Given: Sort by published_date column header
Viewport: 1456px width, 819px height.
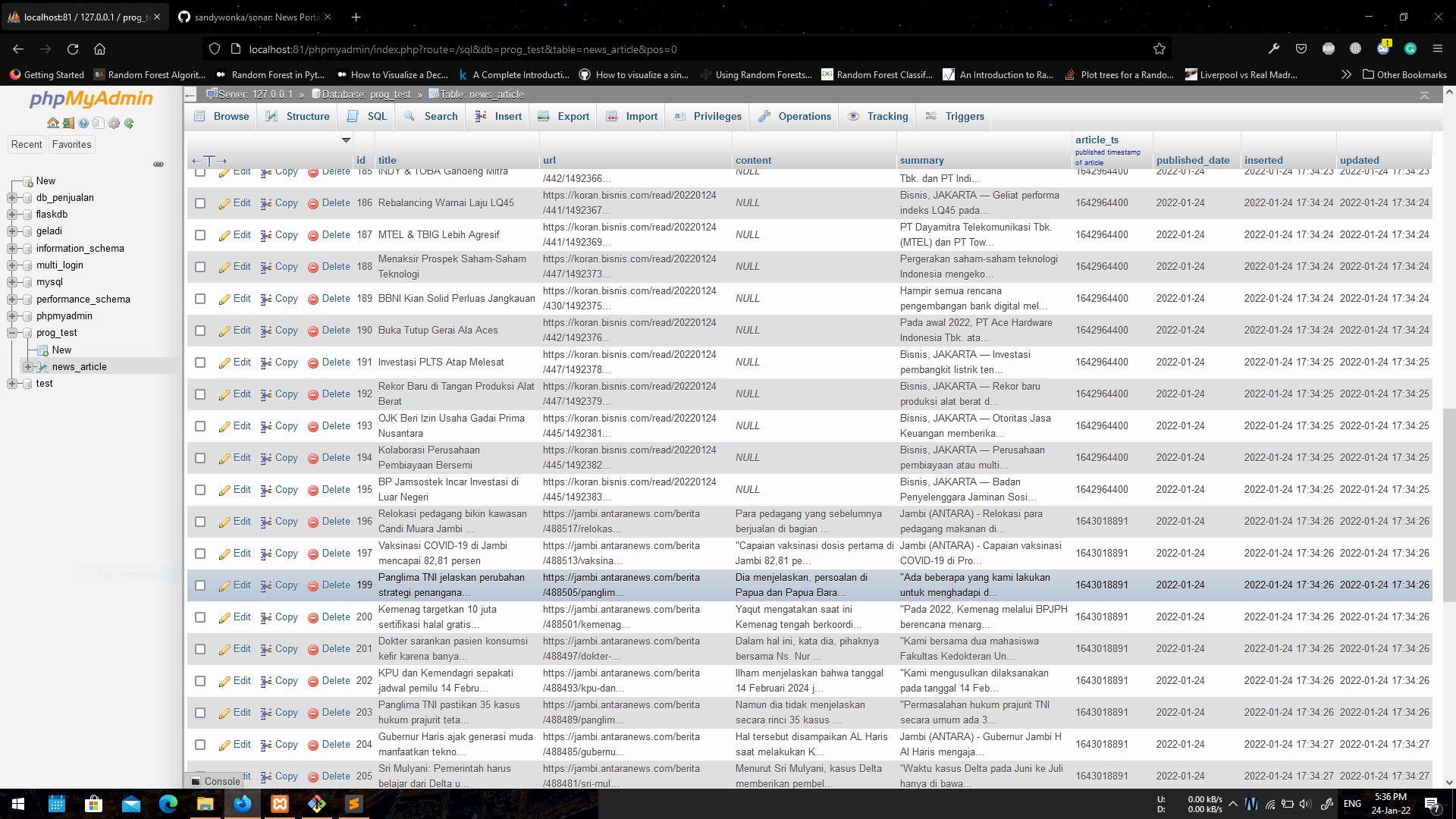Looking at the screenshot, I should click(x=1193, y=161).
